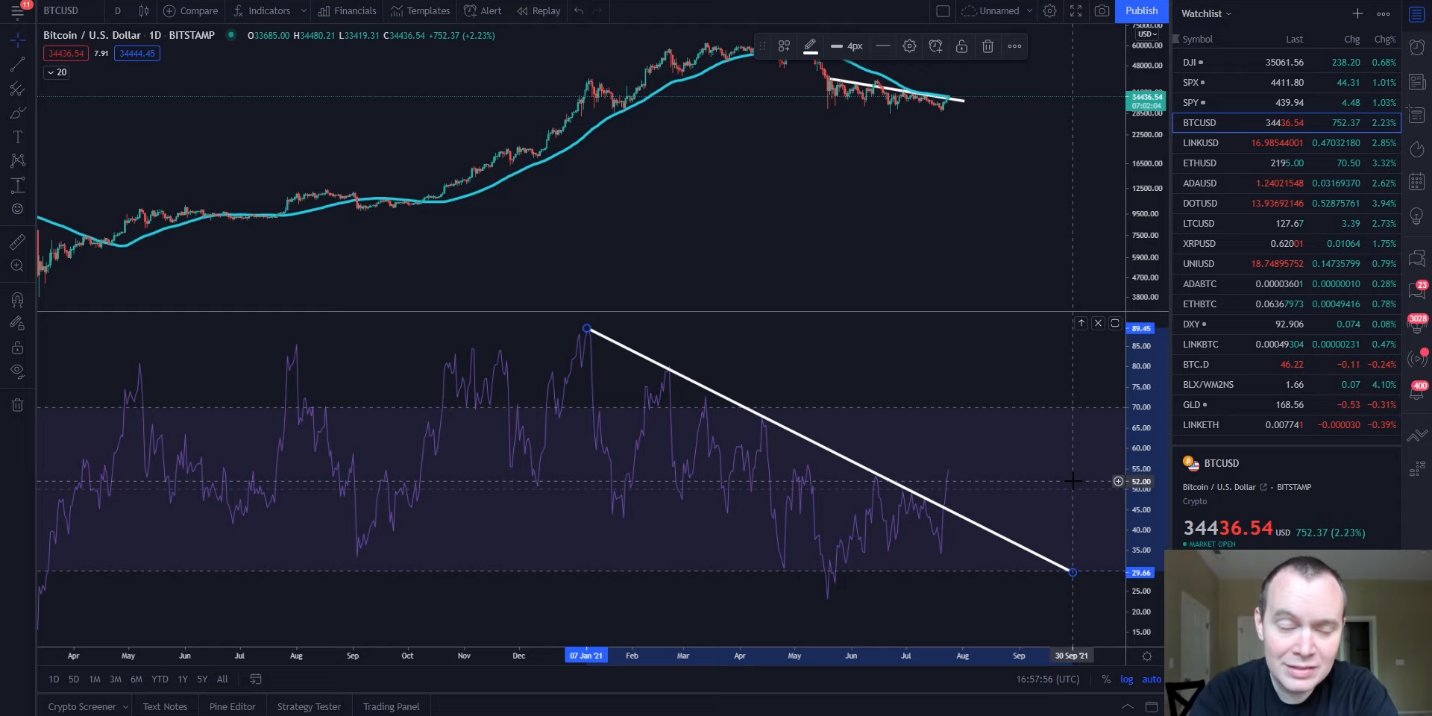The image size is (1432, 716).
Task: Start Bar Replay mode
Action: click(539, 11)
